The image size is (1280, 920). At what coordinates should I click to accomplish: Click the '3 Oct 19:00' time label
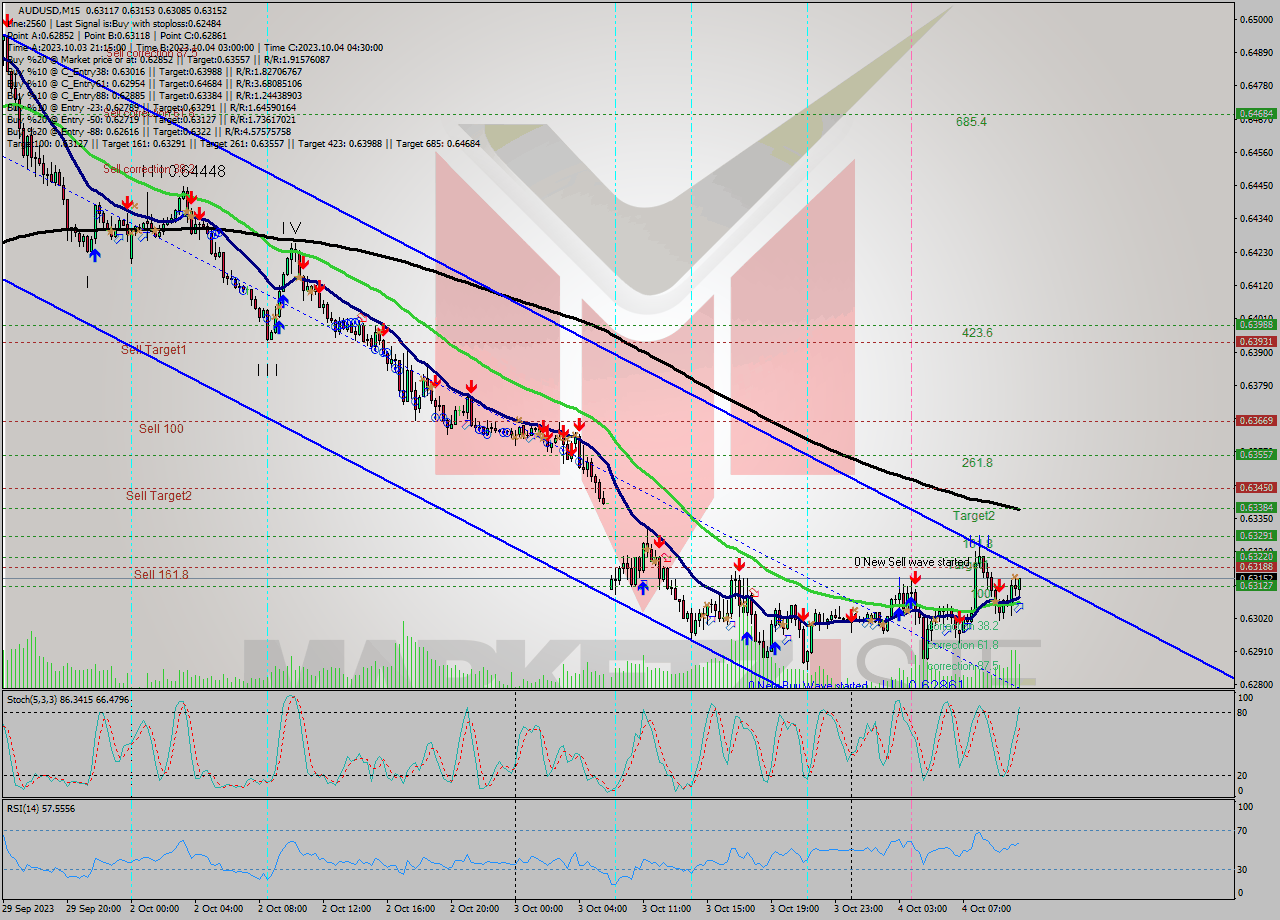pyautogui.click(x=797, y=909)
